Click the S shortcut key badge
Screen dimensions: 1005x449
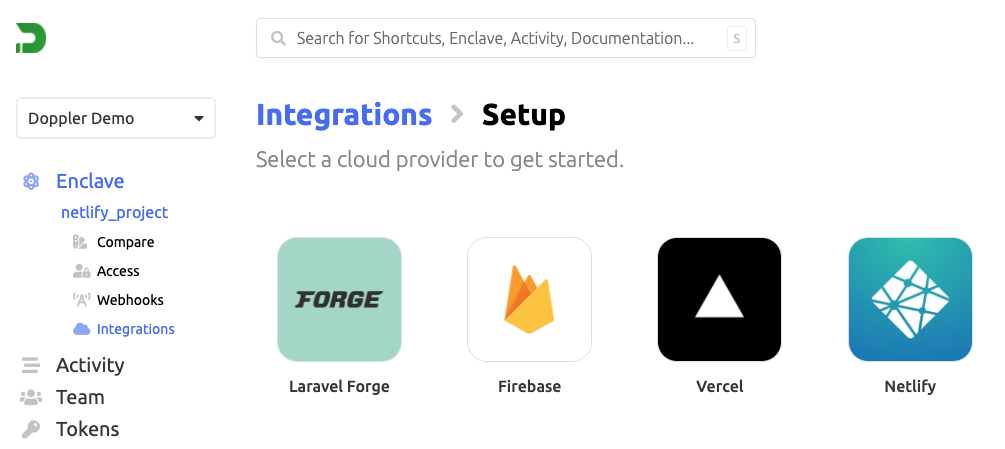tap(736, 38)
